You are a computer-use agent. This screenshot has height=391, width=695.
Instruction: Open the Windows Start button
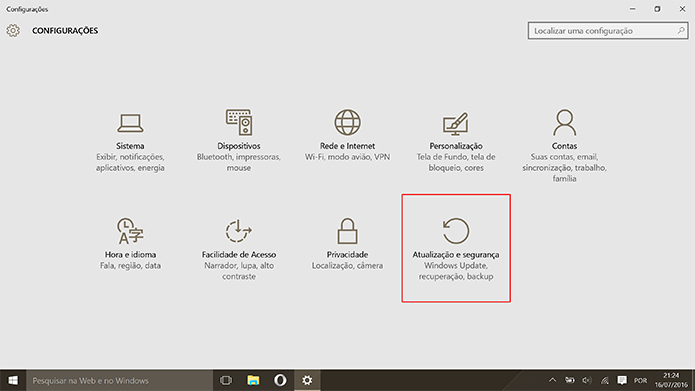pos(13,380)
